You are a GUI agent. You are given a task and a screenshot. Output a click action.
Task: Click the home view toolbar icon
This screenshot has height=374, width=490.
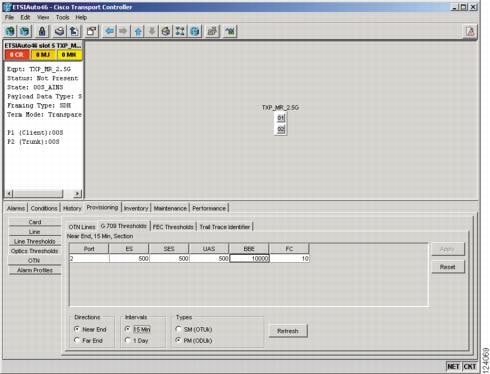pyautogui.click(x=166, y=31)
